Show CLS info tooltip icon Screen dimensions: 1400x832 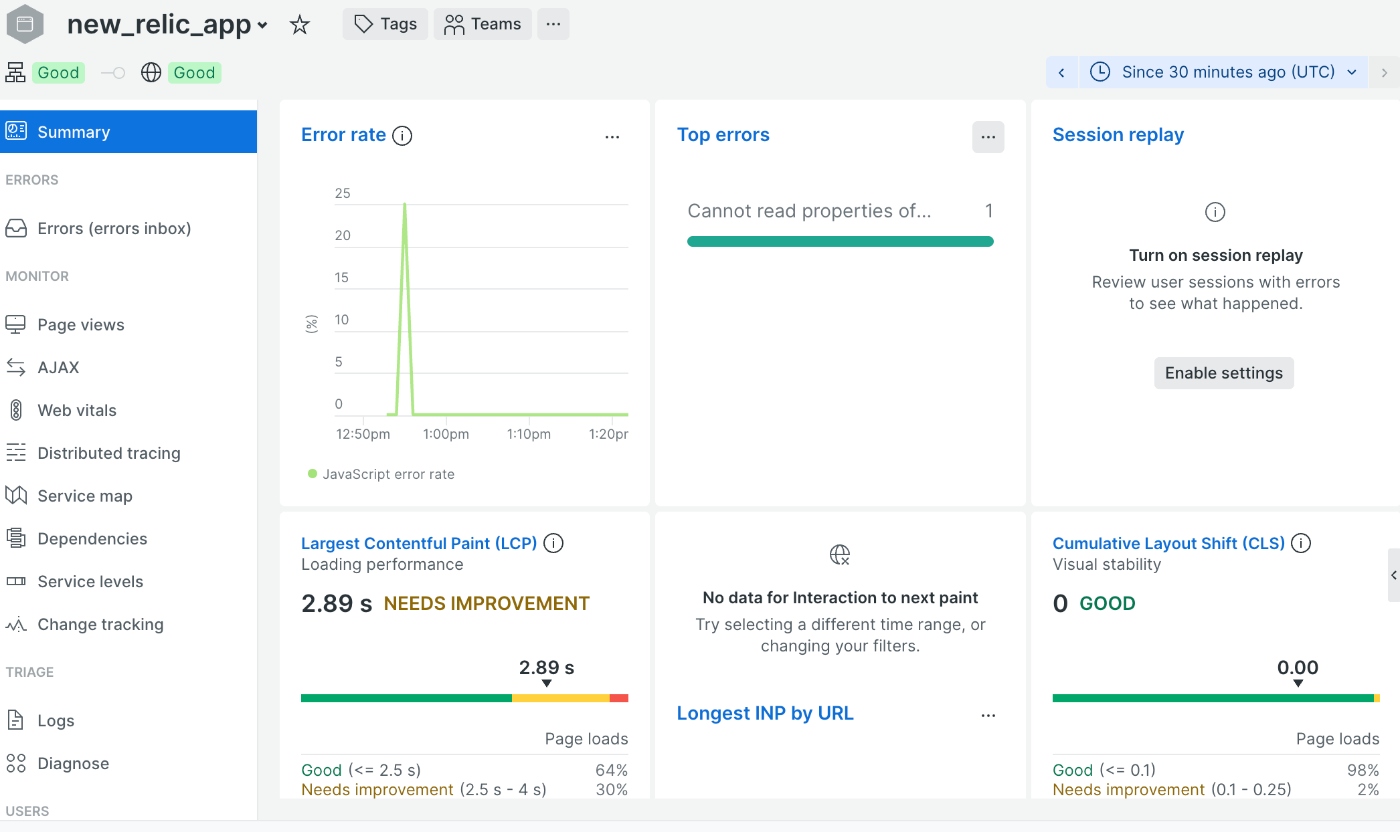1301,543
